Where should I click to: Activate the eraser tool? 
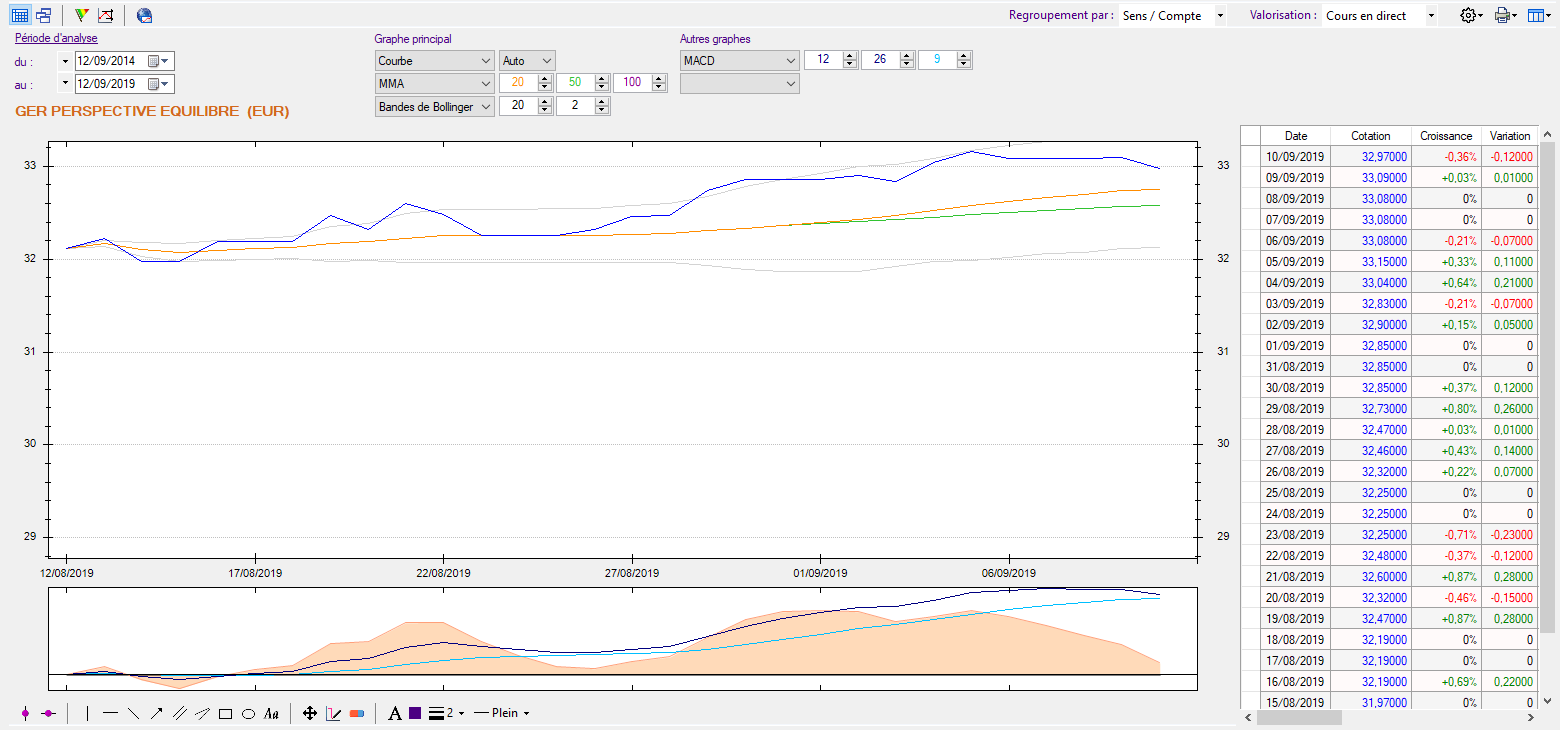[357, 713]
